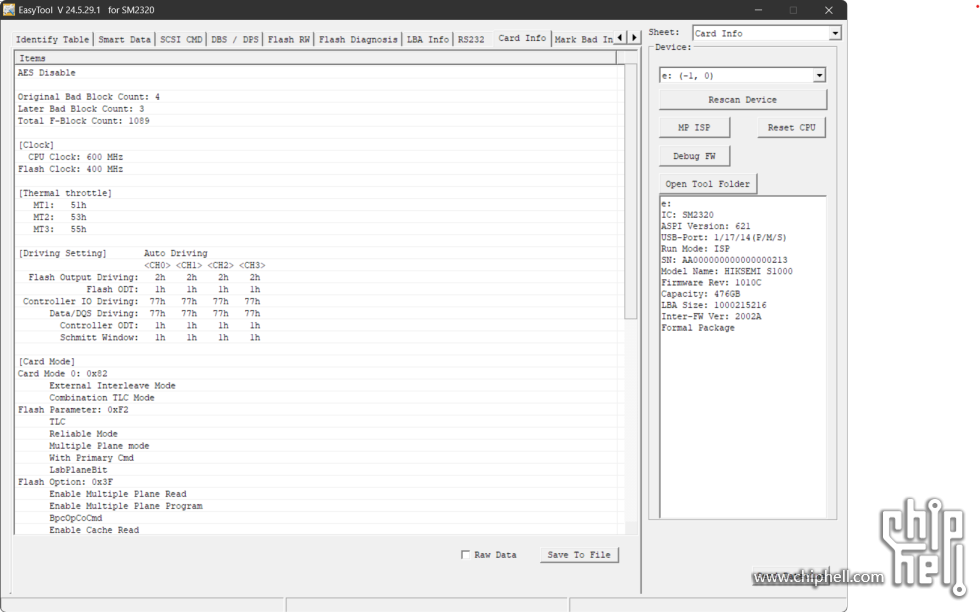
Task: Open the Flash Diagnosis tab
Action: click(358, 39)
